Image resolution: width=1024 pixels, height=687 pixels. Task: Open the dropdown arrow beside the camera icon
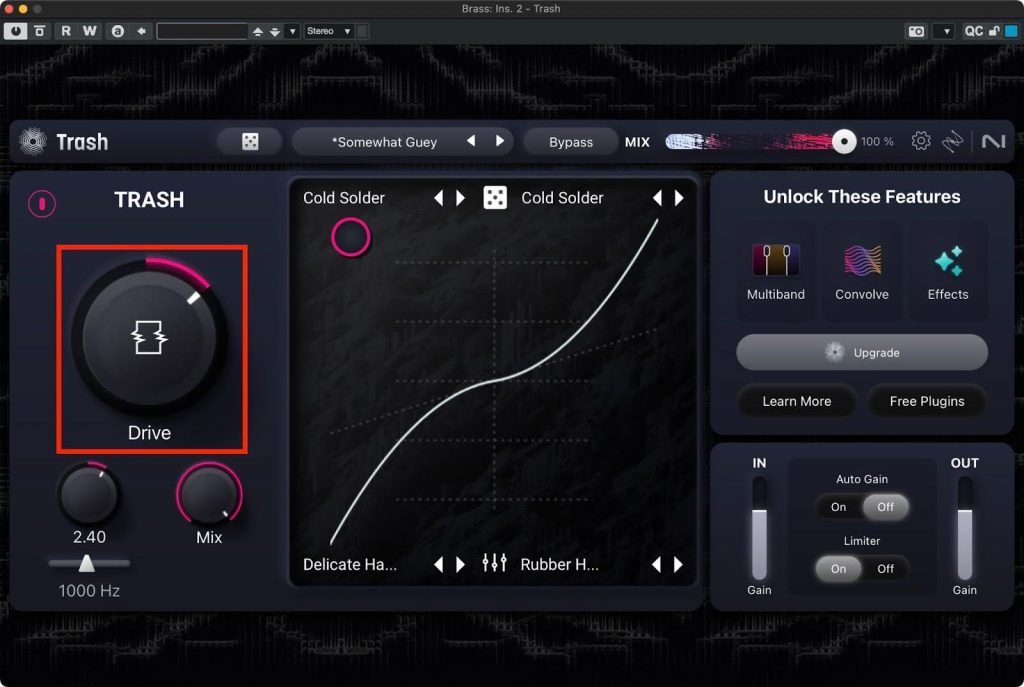pyautogui.click(x=946, y=31)
